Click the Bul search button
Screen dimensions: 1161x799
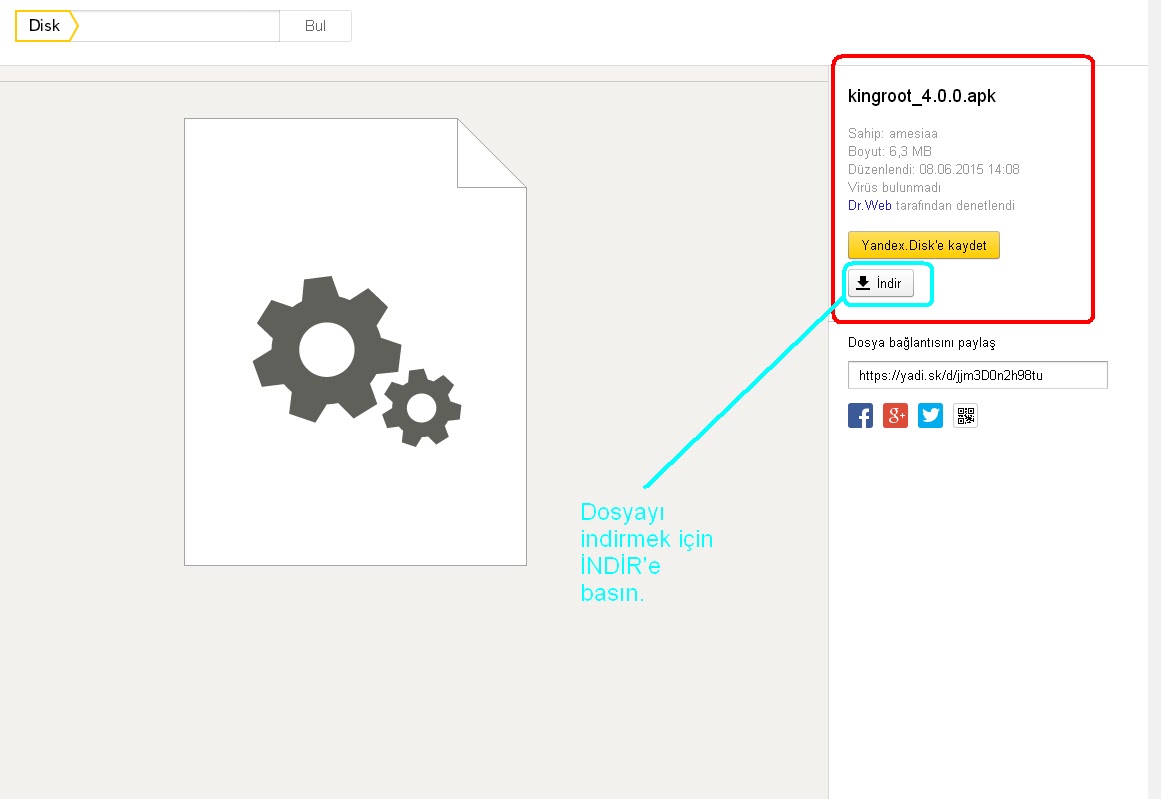[315, 26]
